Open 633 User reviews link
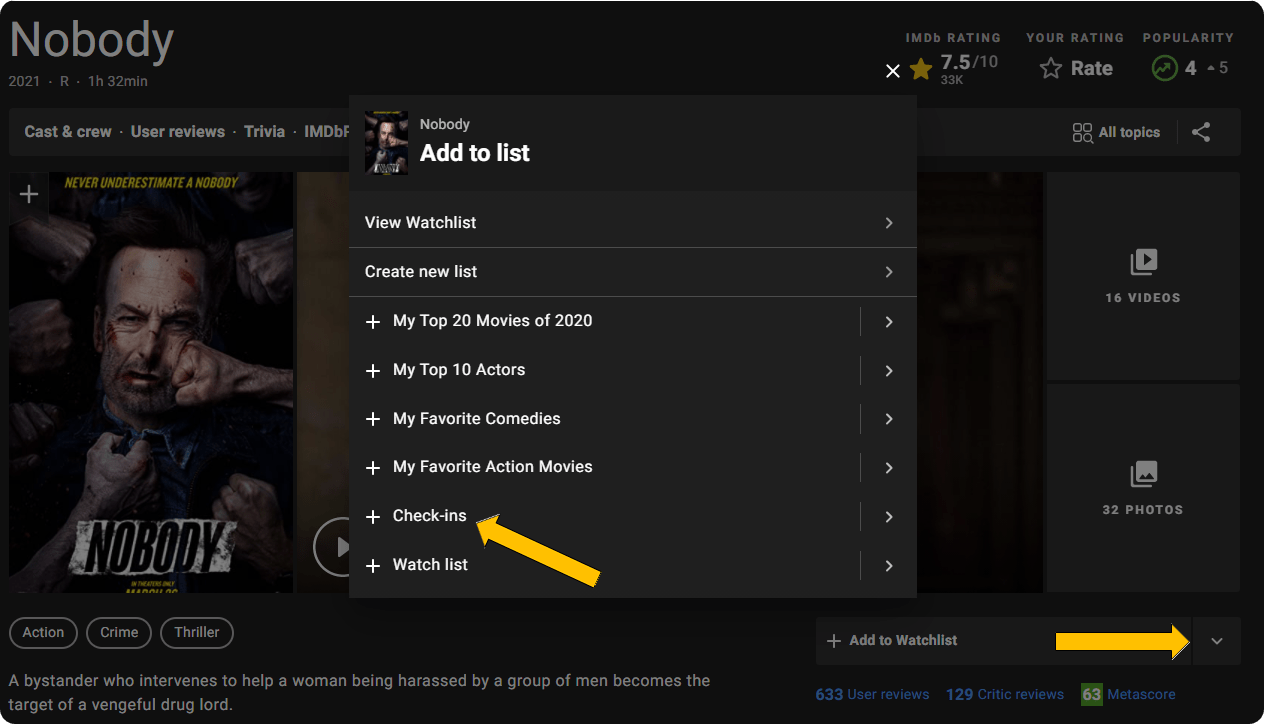This screenshot has width=1264, height=724. tap(872, 694)
